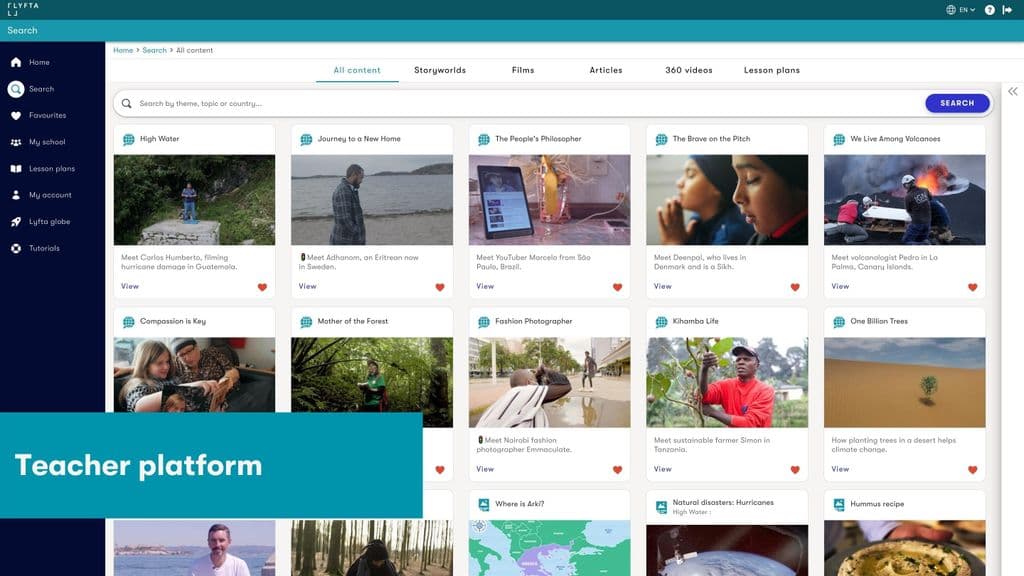Switch to the Lesson plans tab
Screen dimensions: 1024x576
pos(772,70)
